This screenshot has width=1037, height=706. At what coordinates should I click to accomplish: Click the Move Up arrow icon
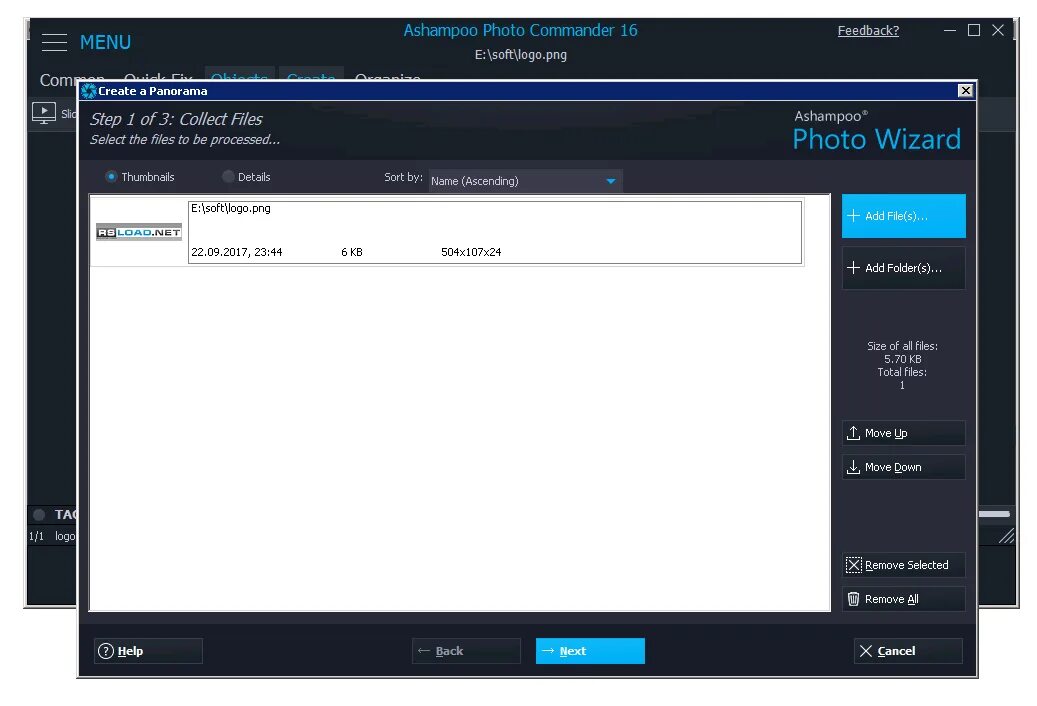853,433
